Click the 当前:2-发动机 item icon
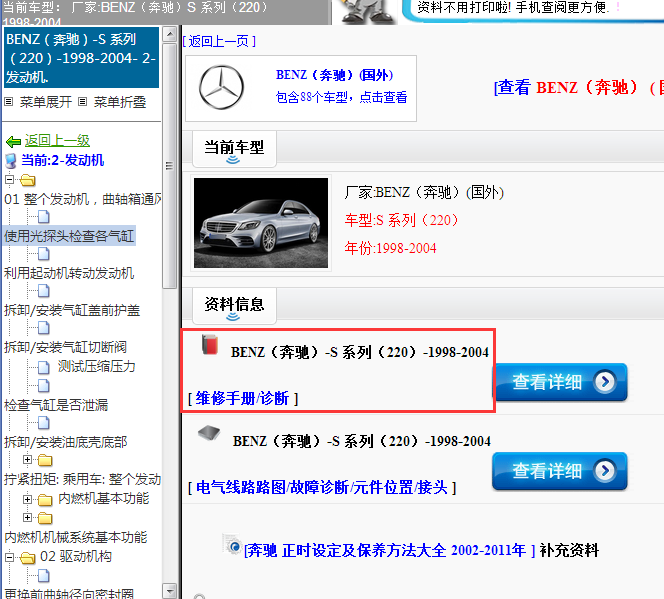The image size is (664, 599). pos(11,161)
